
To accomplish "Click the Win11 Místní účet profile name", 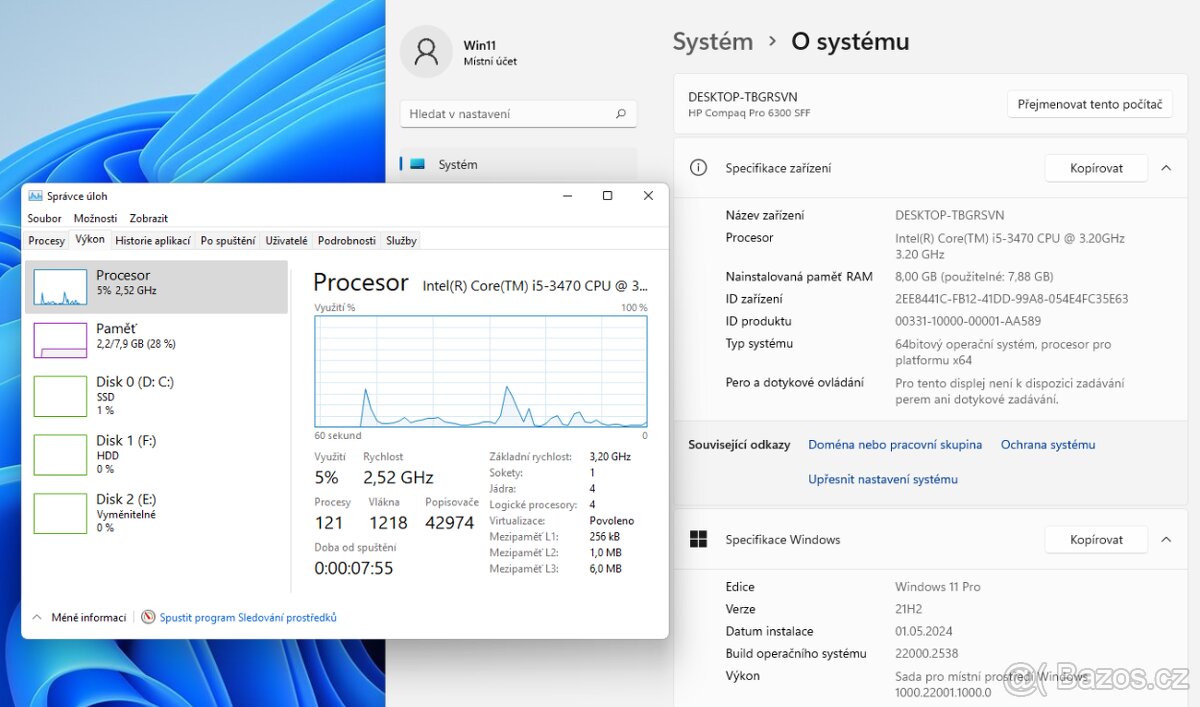I will [x=490, y=53].
